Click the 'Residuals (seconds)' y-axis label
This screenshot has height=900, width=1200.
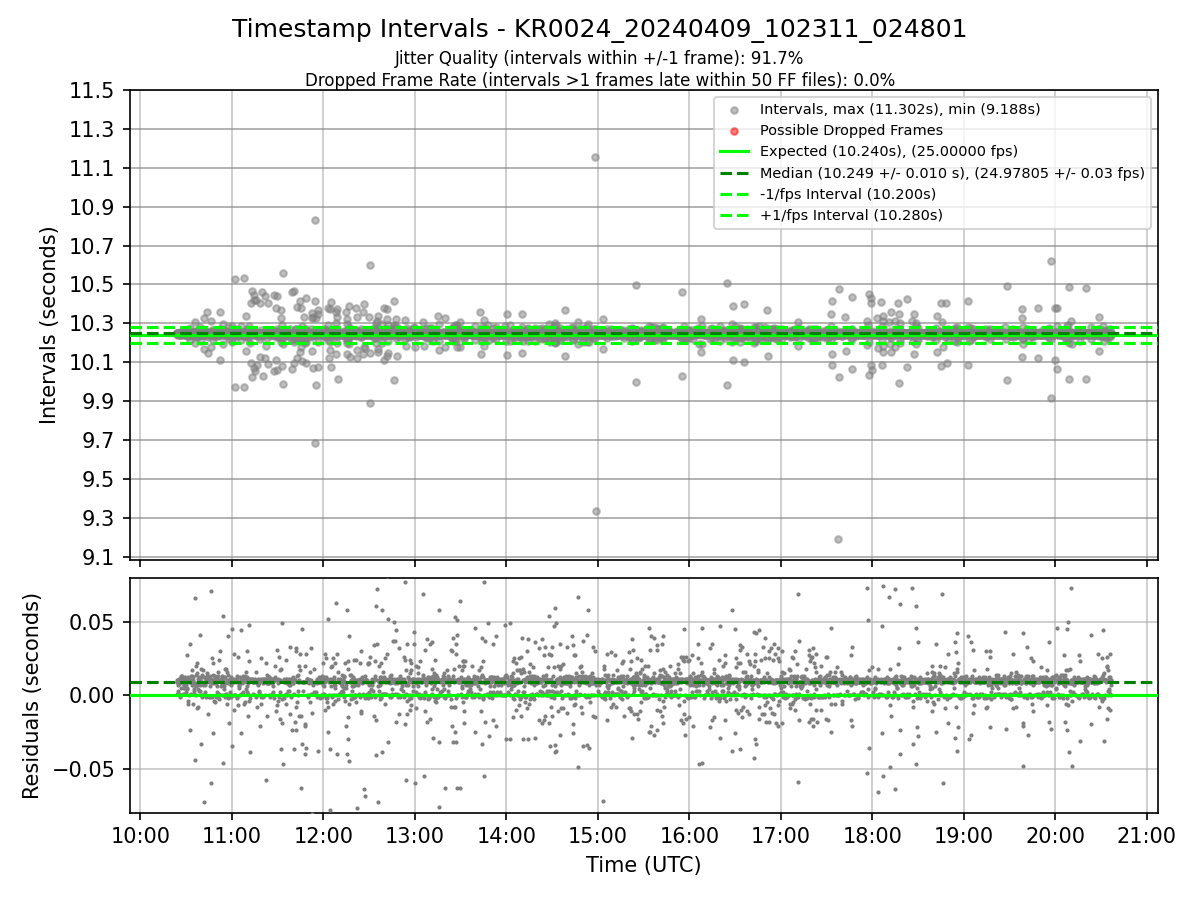32,696
